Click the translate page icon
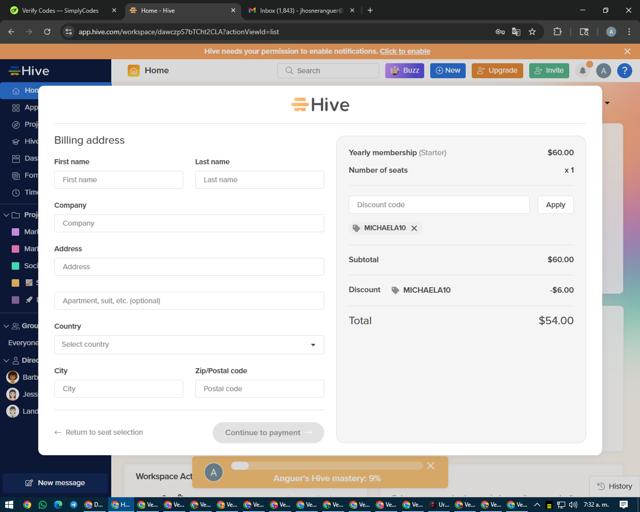Screen dimensions: 640x512 516,32
